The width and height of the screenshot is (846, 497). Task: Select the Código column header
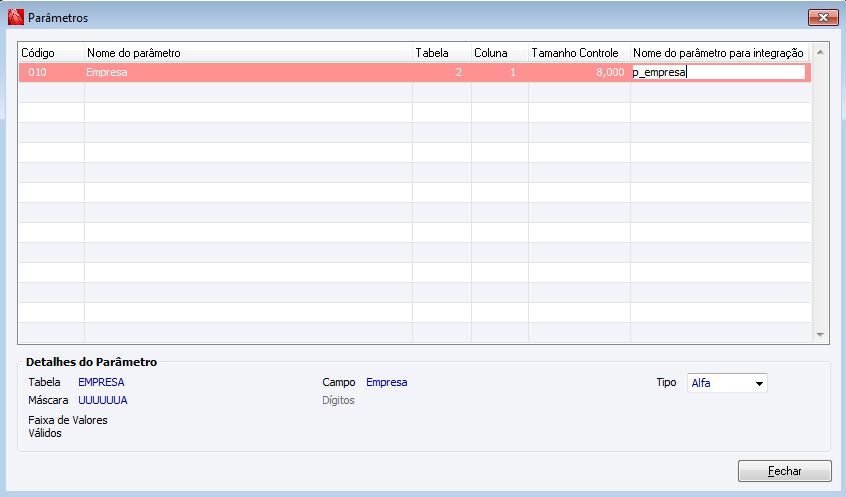coord(51,53)
